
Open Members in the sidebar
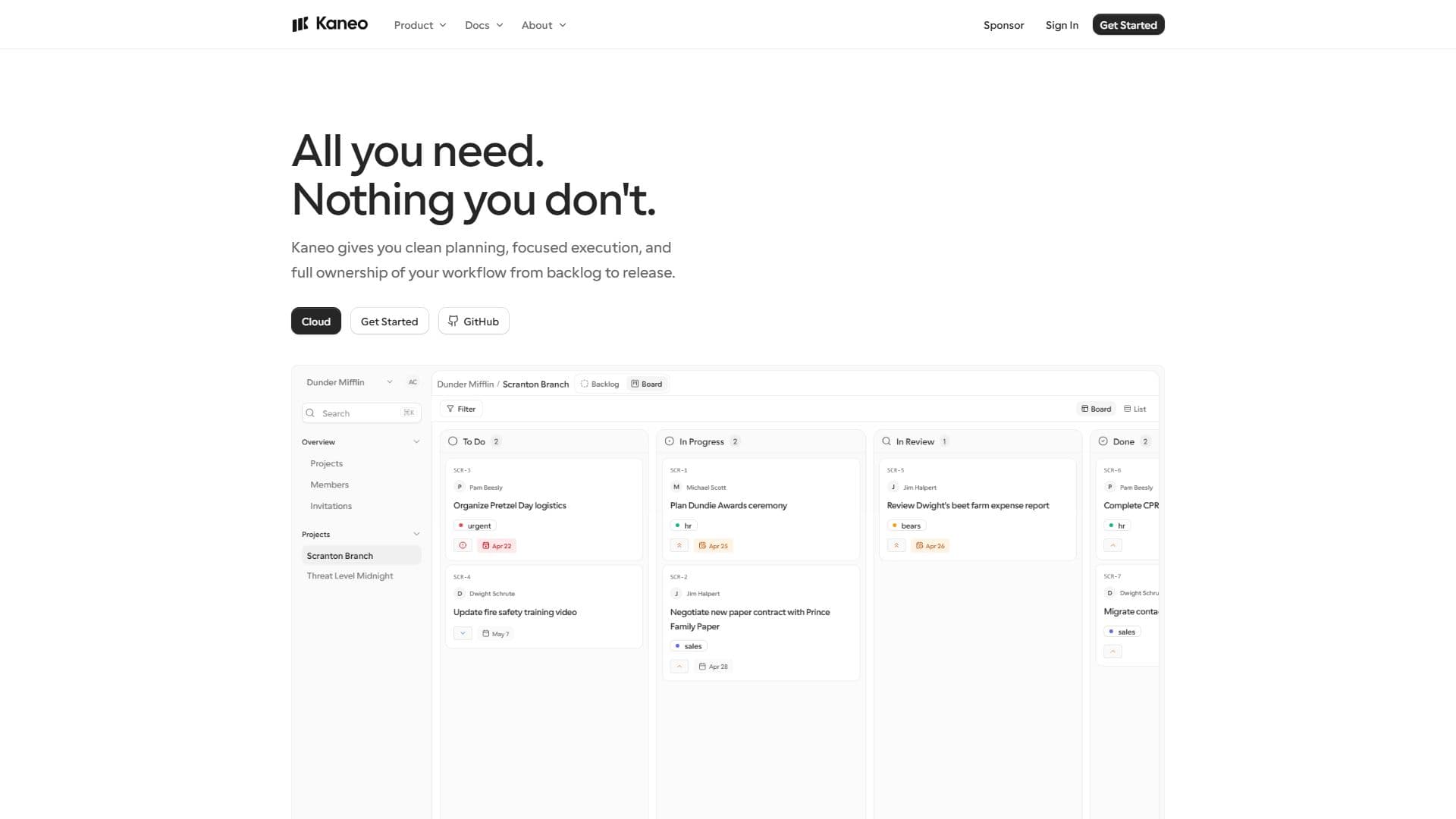[329, 485]
